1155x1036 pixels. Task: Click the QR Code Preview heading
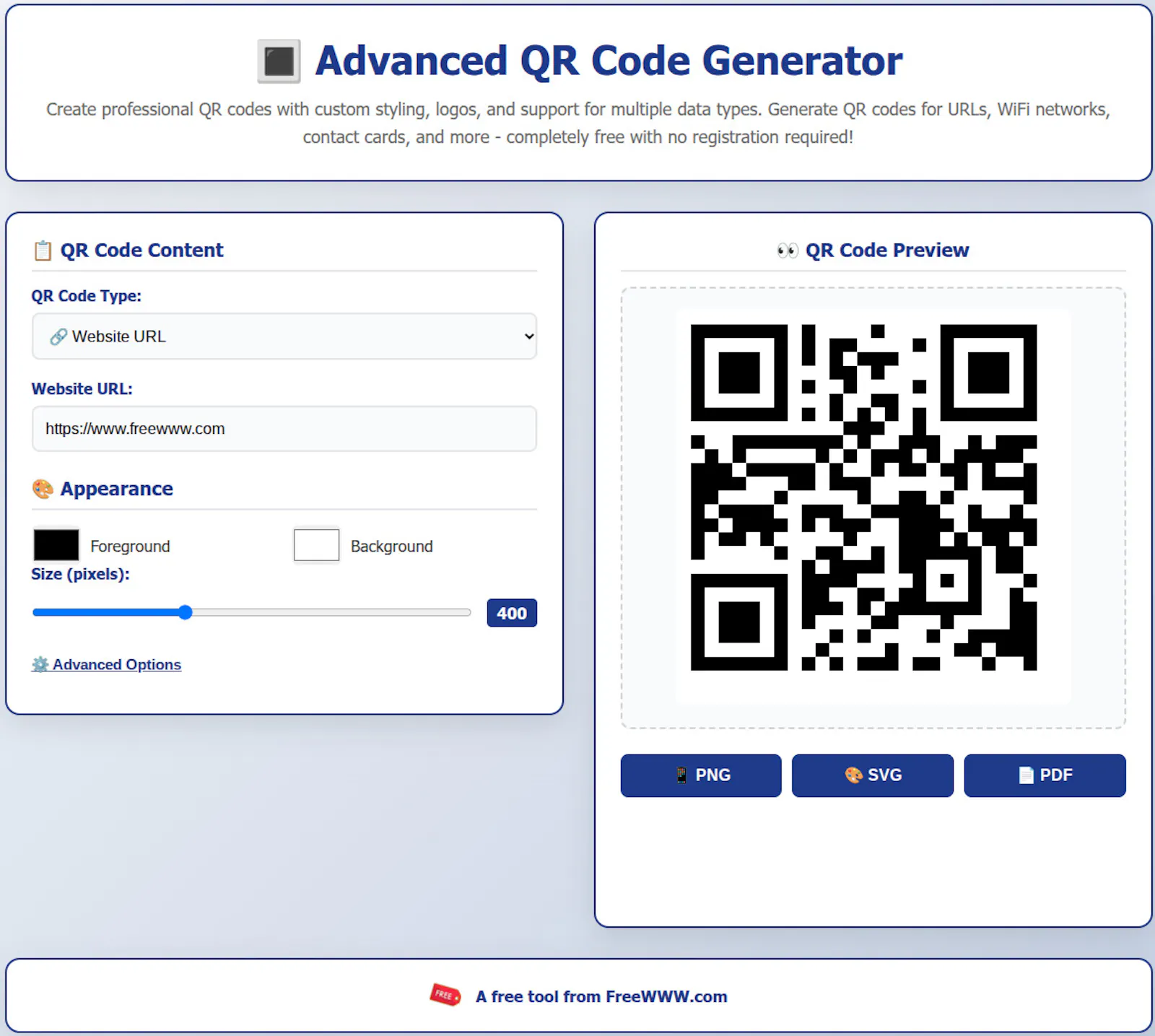[x=887, y=251]
